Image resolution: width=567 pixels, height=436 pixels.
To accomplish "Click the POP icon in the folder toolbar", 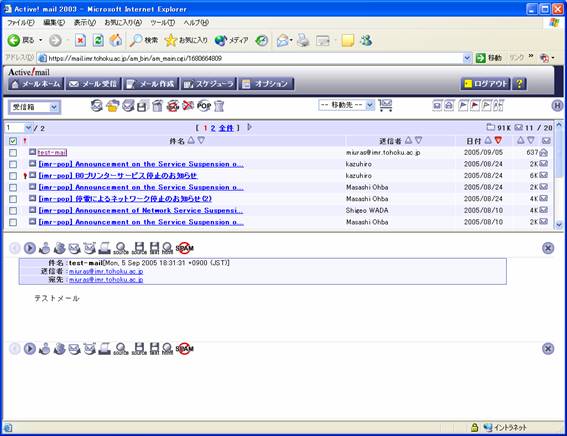I will coord(204,106).
